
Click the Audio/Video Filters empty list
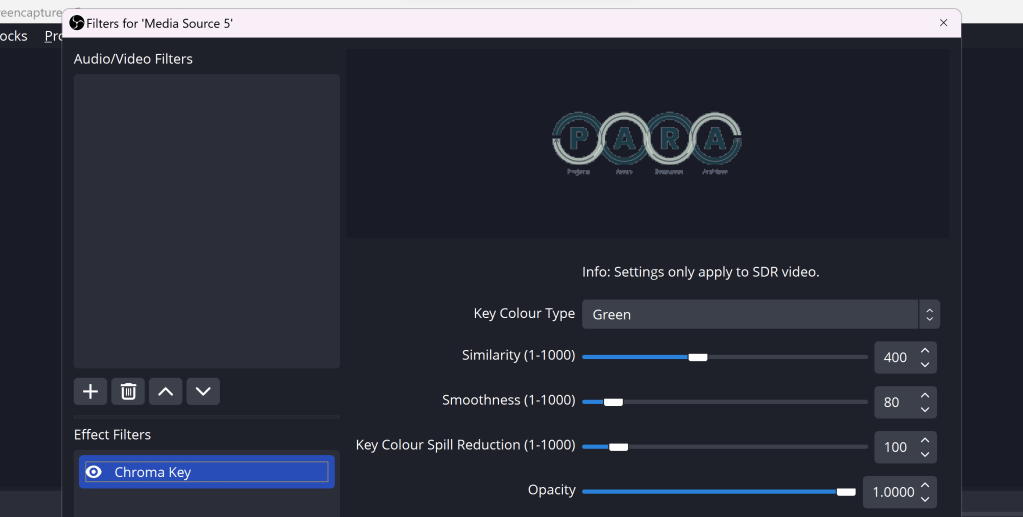pos(207,221)
